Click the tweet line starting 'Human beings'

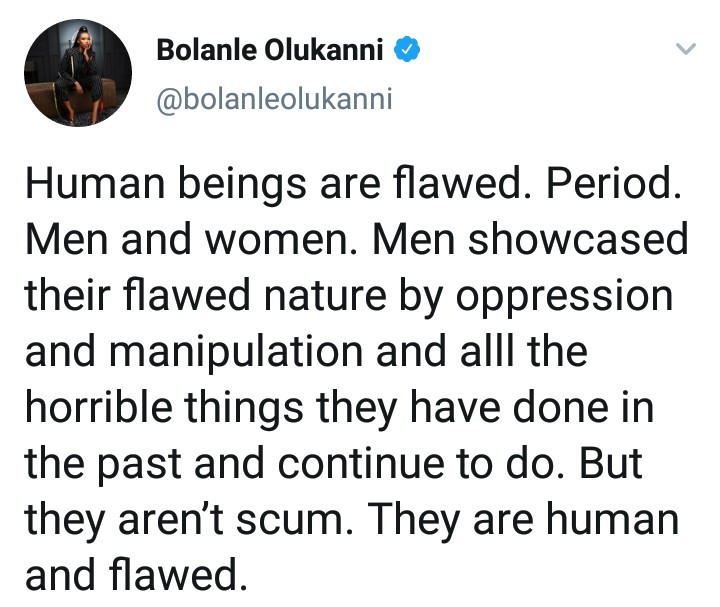click(x=353, y=184)
